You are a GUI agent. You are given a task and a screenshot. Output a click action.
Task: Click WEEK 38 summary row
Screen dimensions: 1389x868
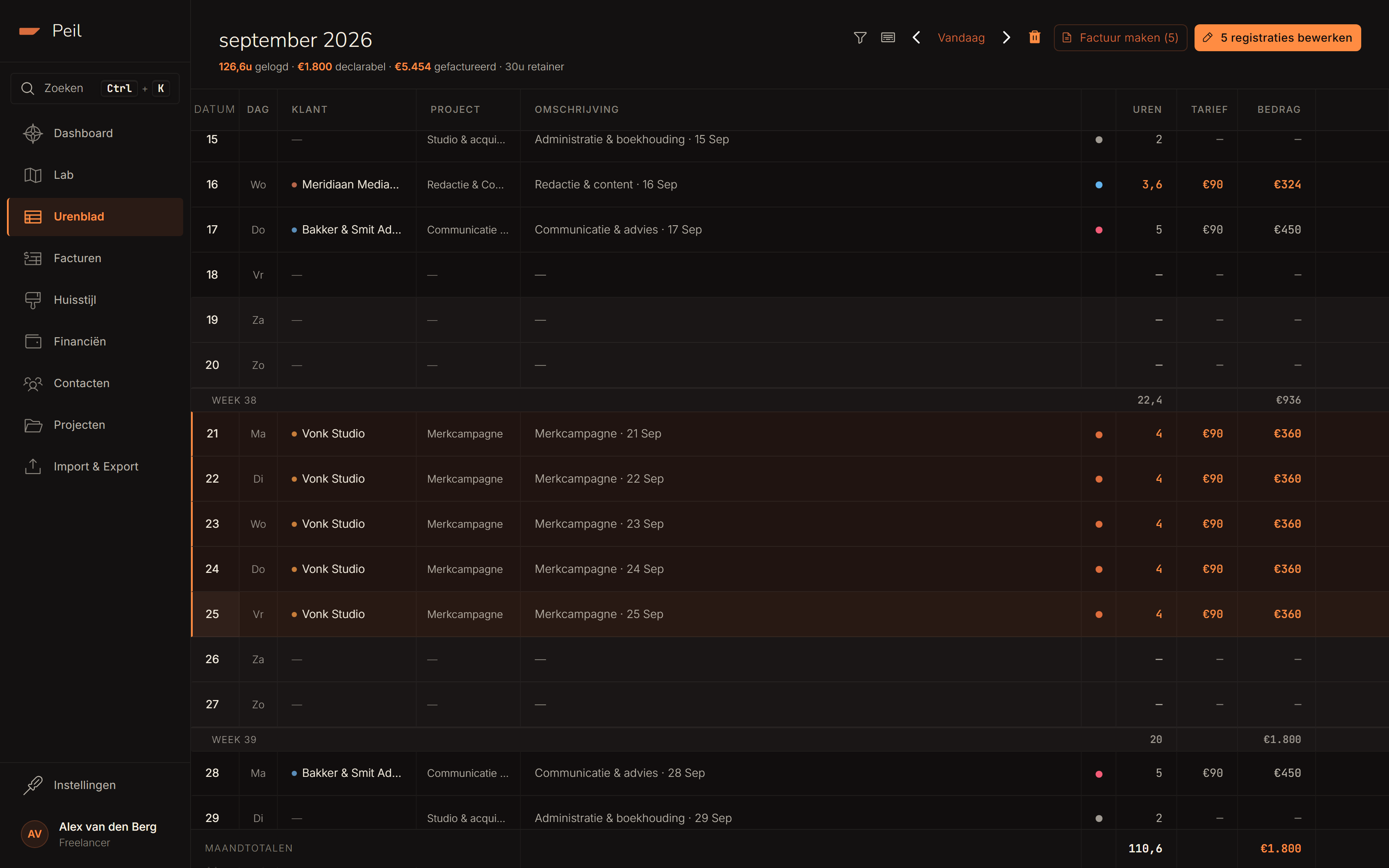[789, 400]
